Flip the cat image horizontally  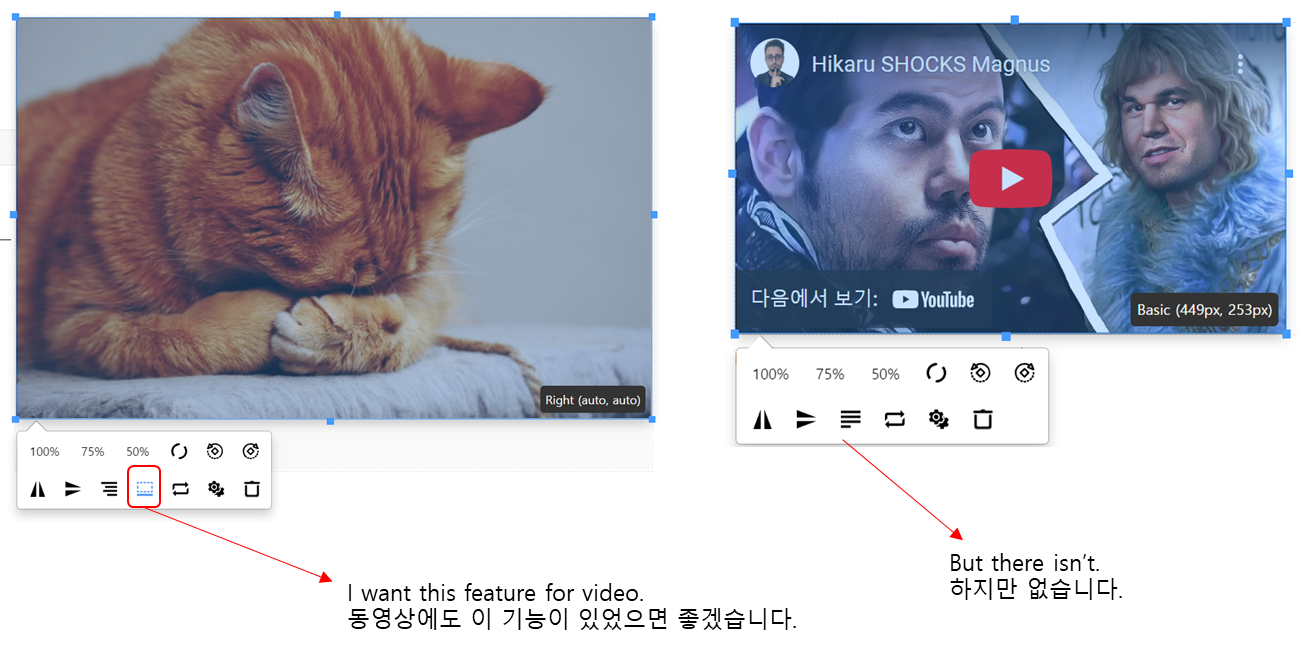(x=38, y=489)
